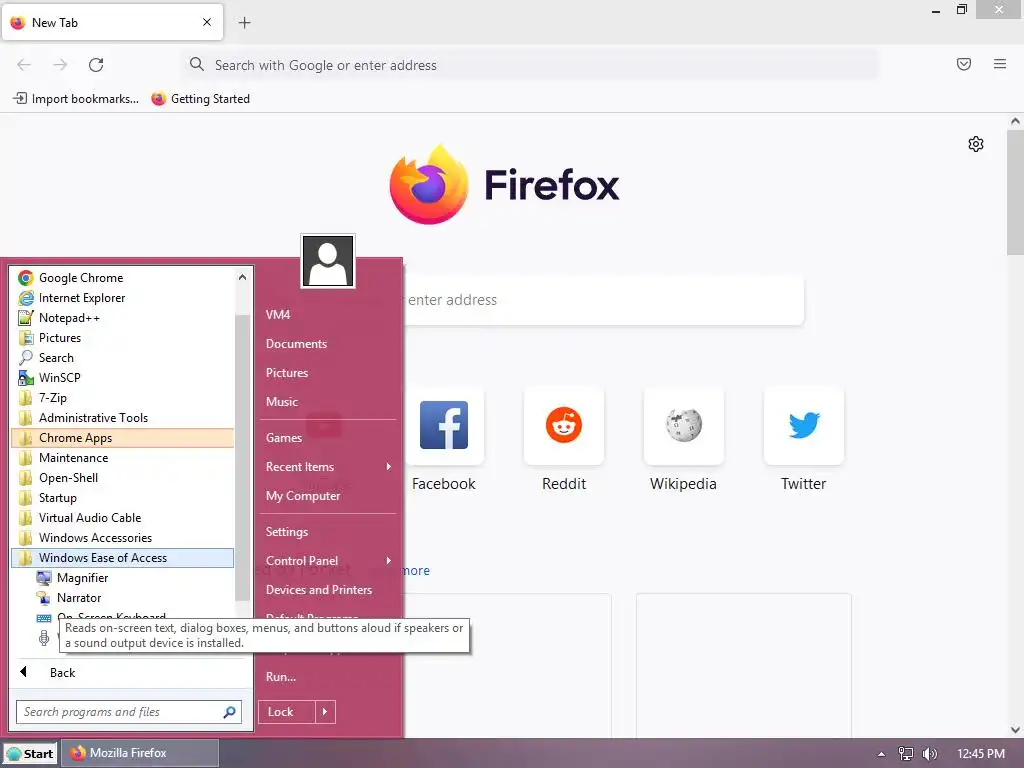Open Getting Started bookmark
This screenshot has height=768, width=1024.
point(200,99)
